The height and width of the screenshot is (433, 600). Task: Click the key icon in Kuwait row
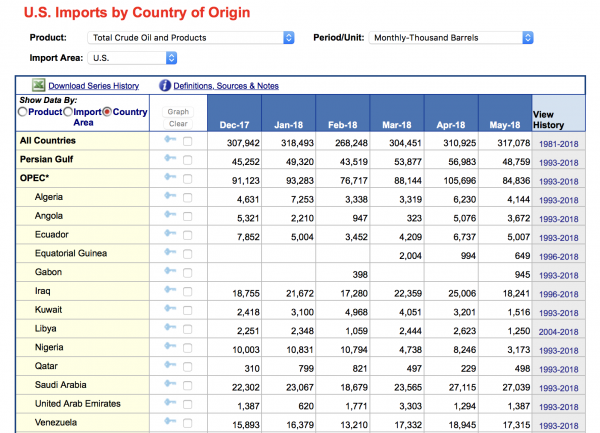[x=170, y=308]
